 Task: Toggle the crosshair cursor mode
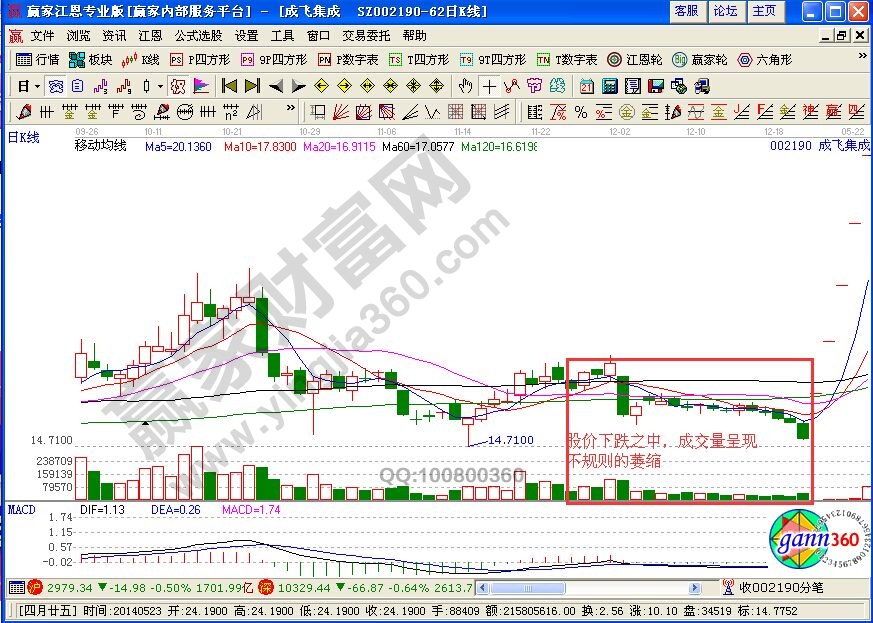click(488, 85)
